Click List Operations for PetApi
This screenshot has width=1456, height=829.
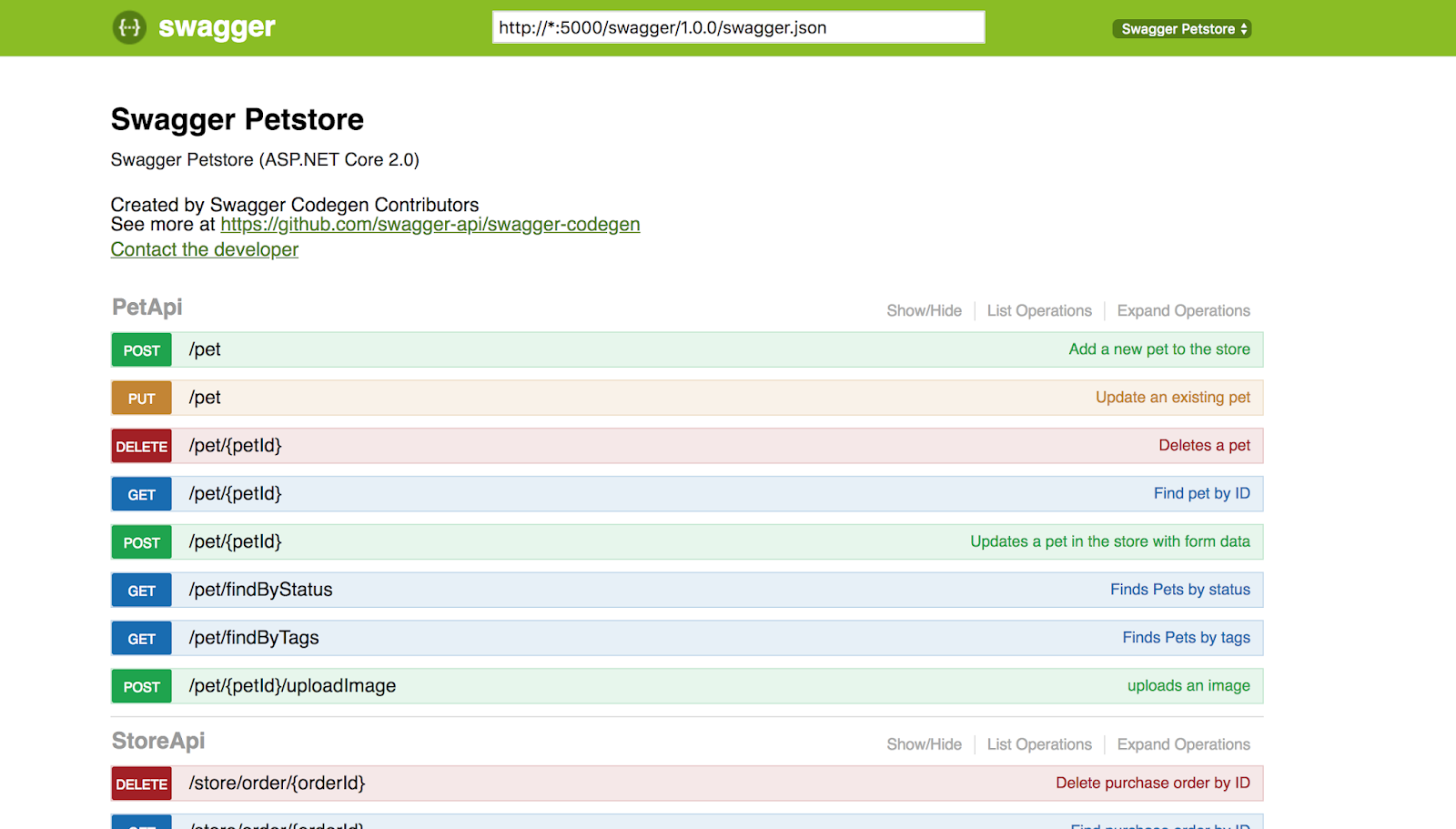(x=1039, y=311)
